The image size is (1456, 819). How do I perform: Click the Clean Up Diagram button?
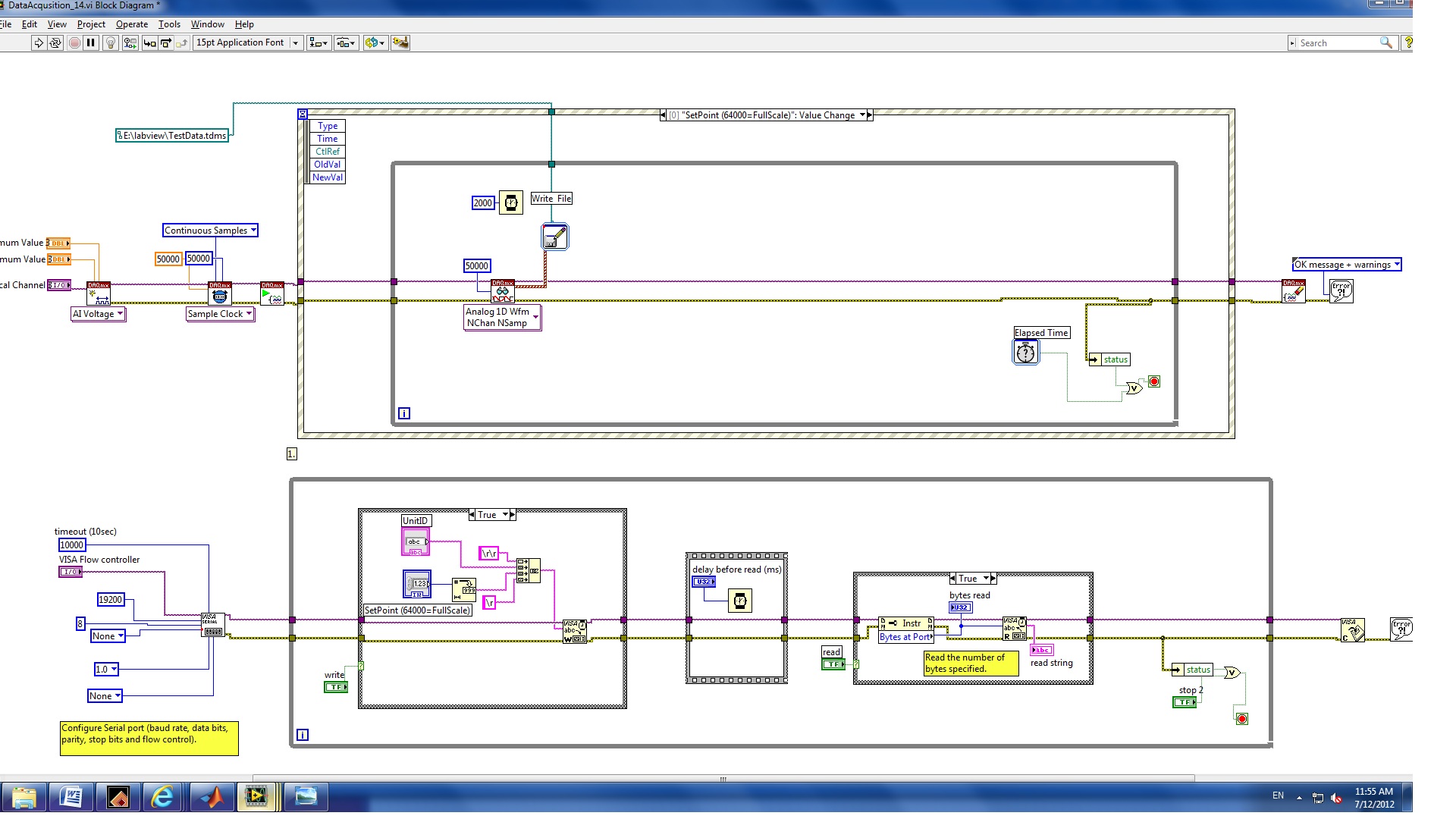click(x=400, y=42)
